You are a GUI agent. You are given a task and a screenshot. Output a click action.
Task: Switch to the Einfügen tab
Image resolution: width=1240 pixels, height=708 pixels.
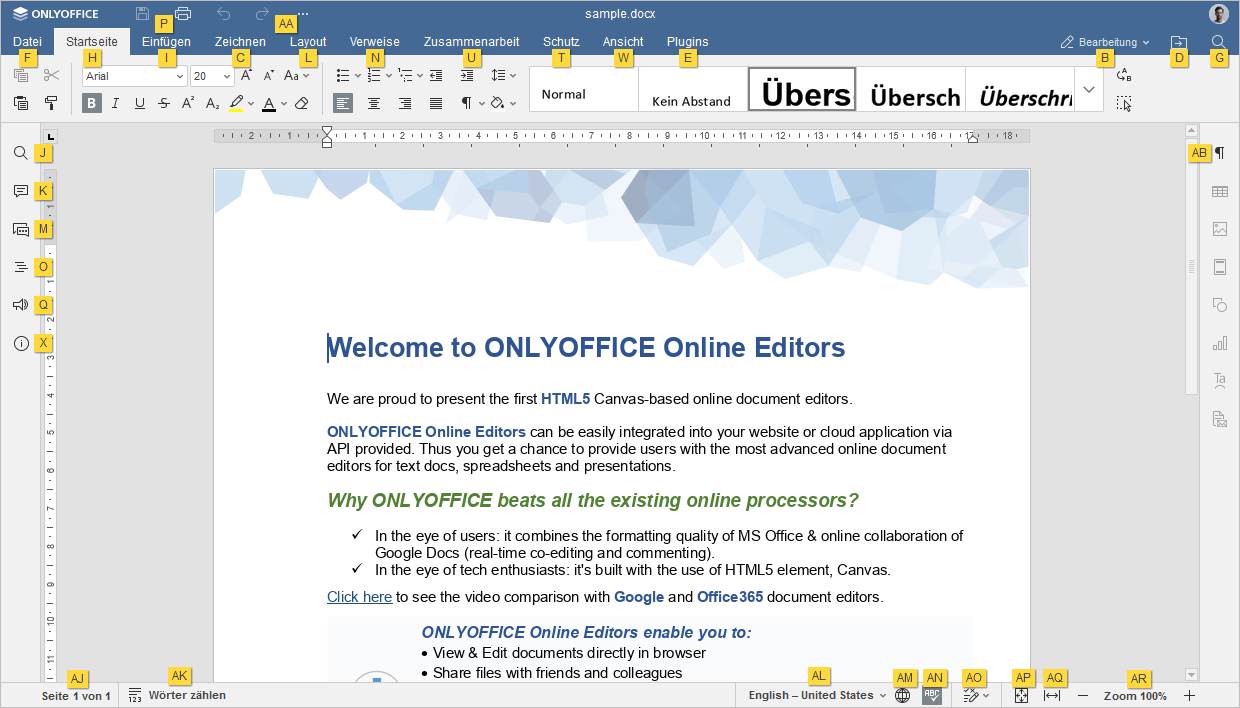click(x=166, y=42)
